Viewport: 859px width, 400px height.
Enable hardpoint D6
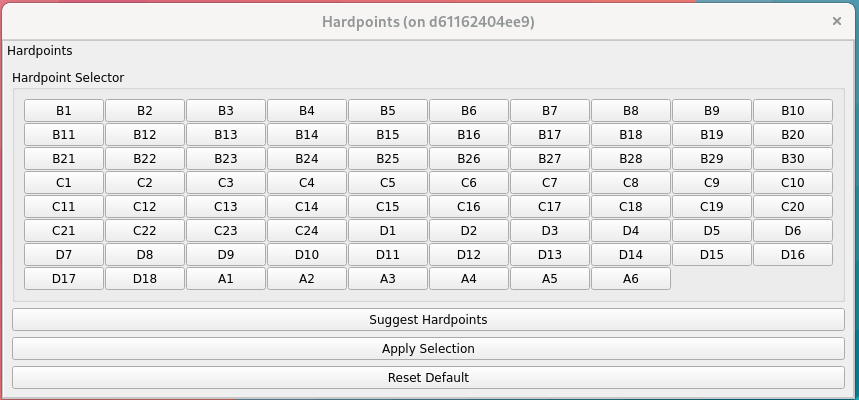pos(792,231)
